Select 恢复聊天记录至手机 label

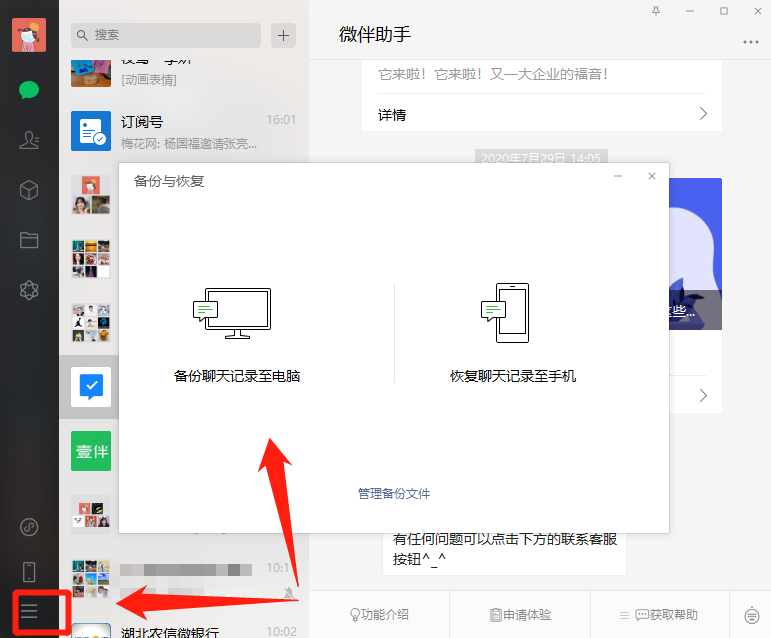(513, 376)
